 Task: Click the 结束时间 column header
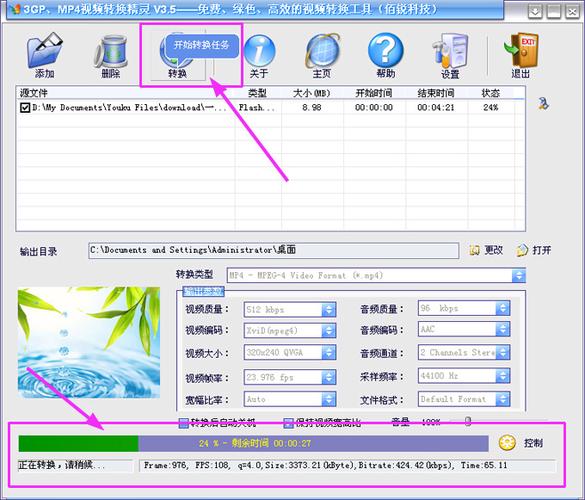pyautogui.click(x=437, y=93)
